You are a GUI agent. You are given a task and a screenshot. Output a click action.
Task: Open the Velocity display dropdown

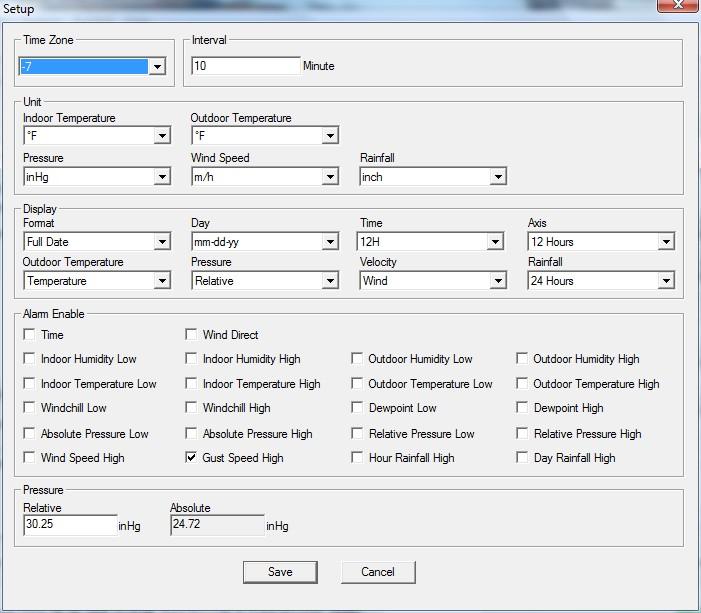click(x=498, y=281)
